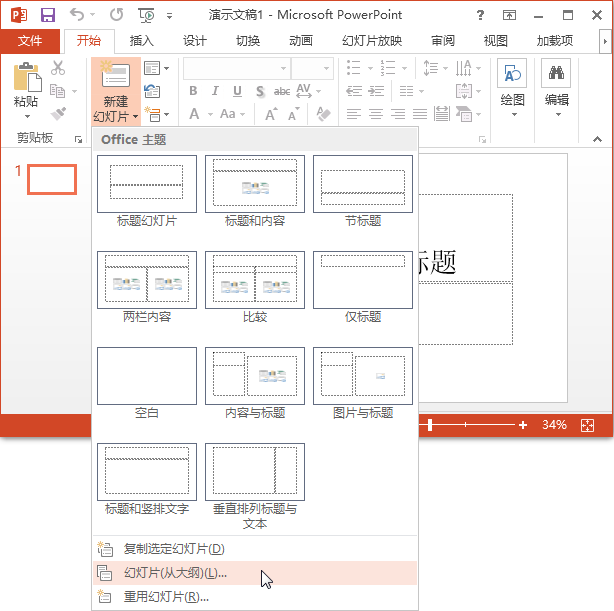Expand the 粘贴 dropdown arrow
This screenshot has height=611, width=614.
[27, 116]
